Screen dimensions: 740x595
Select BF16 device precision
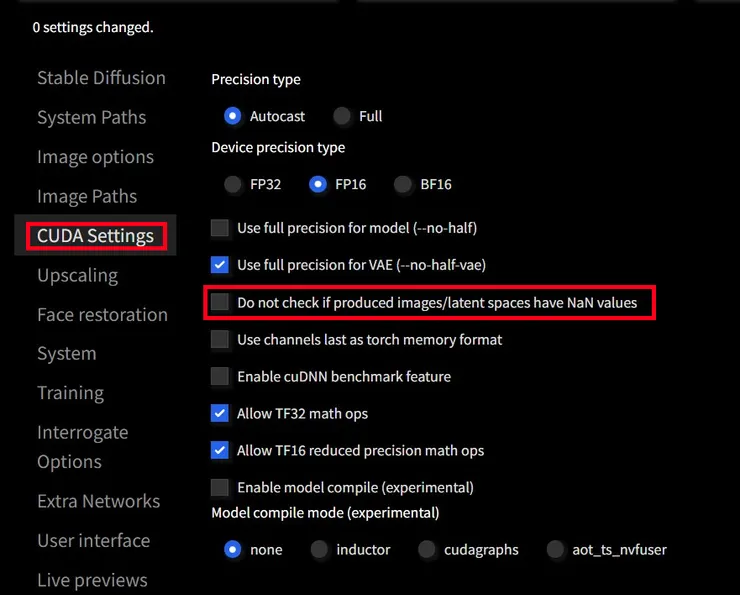click(403, 184)
